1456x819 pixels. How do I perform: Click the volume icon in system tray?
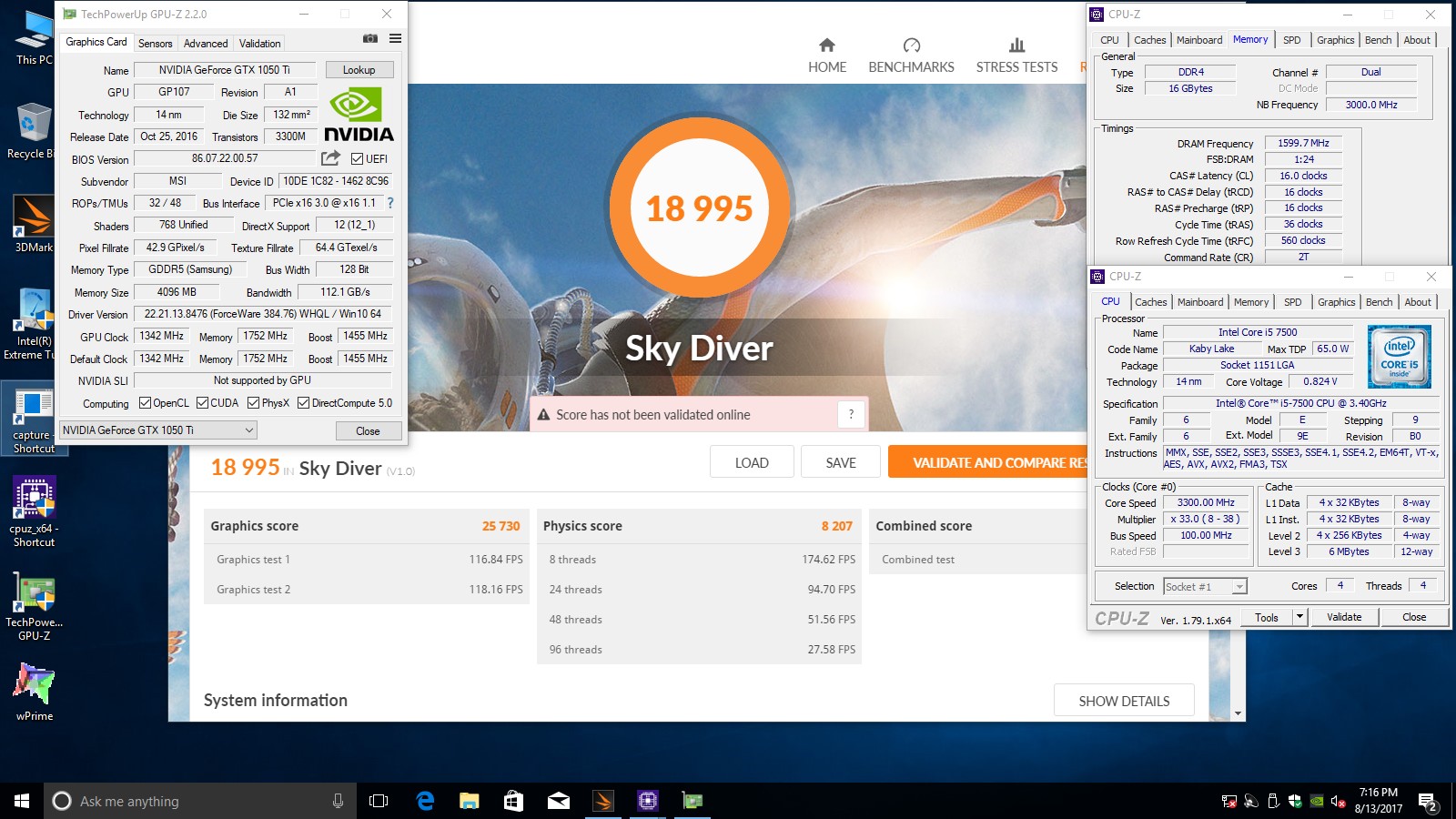pyautogui.click(x=1338, y=802)
